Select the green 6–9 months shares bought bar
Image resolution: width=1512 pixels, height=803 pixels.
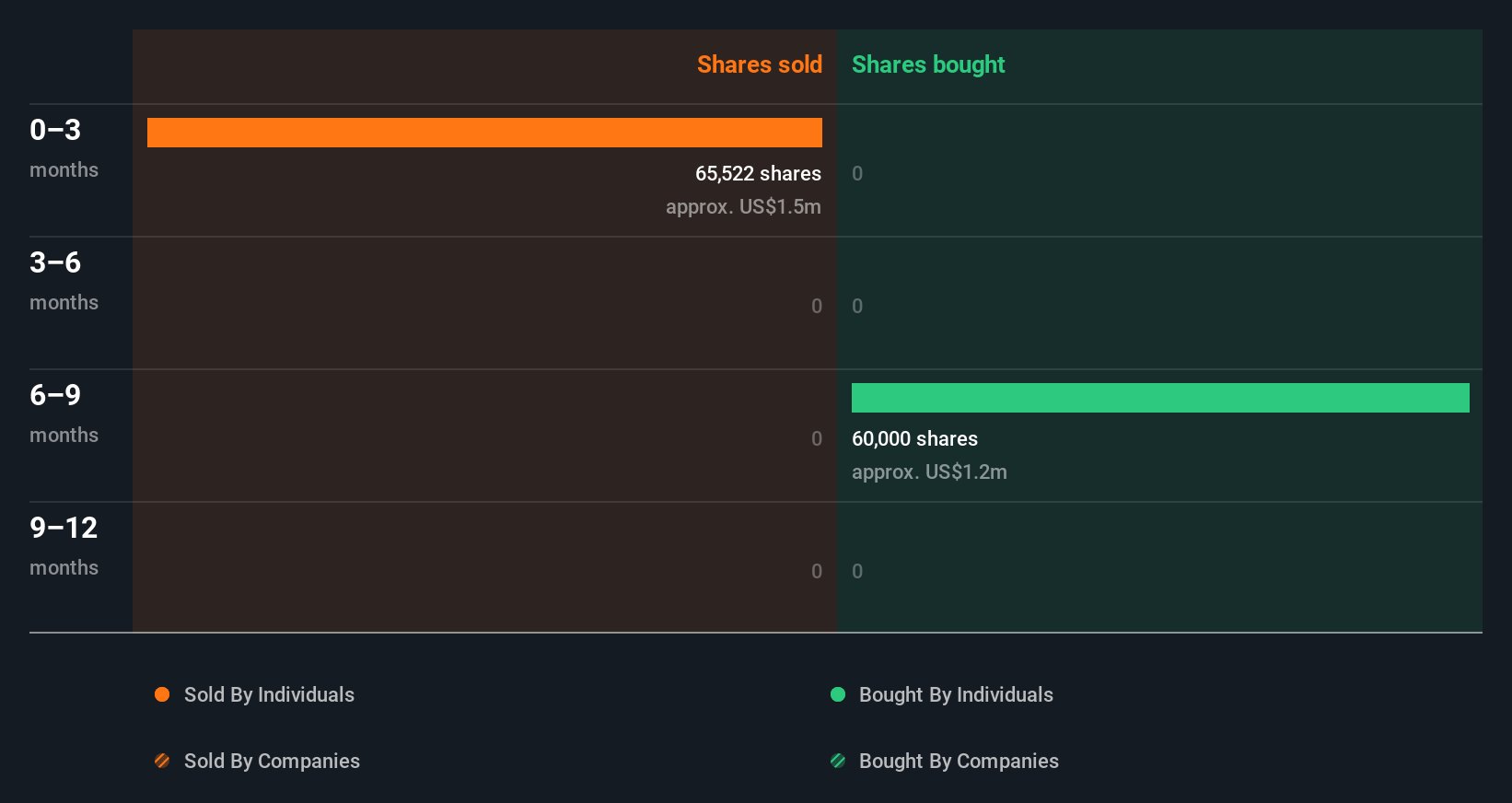point(1160,398)
